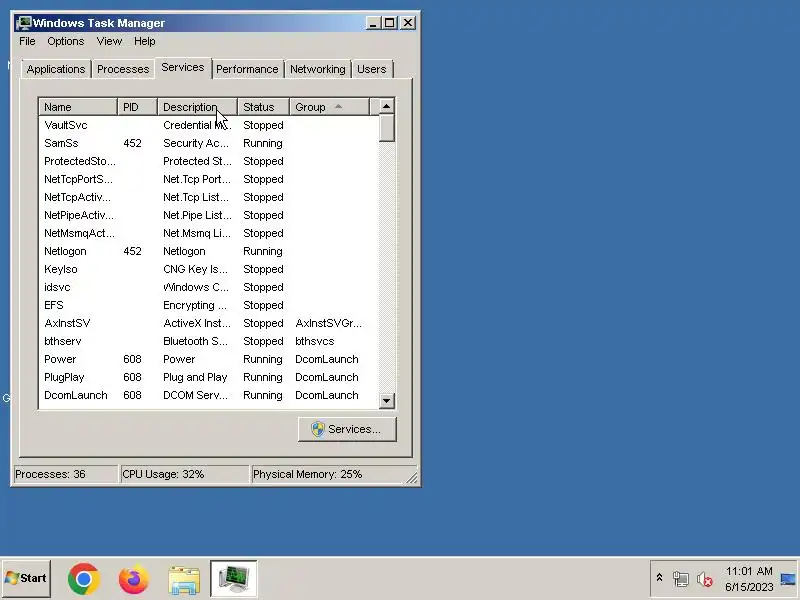The image size is (800, 600).
Task: Click the Processes: 36 status entry
Action: pos(66,474)
